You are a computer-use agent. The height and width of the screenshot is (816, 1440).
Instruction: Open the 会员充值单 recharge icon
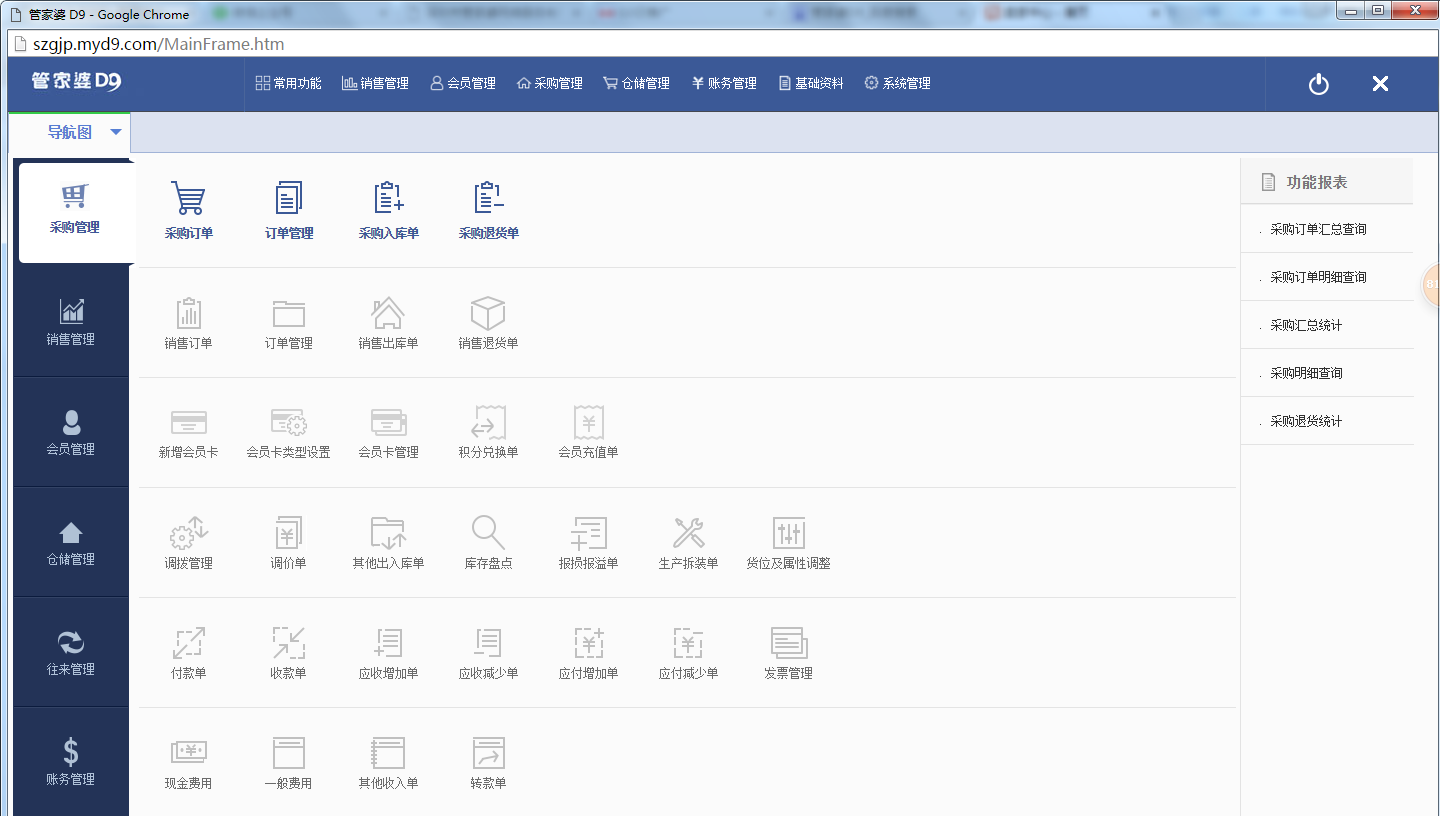(x=588, y=432)
